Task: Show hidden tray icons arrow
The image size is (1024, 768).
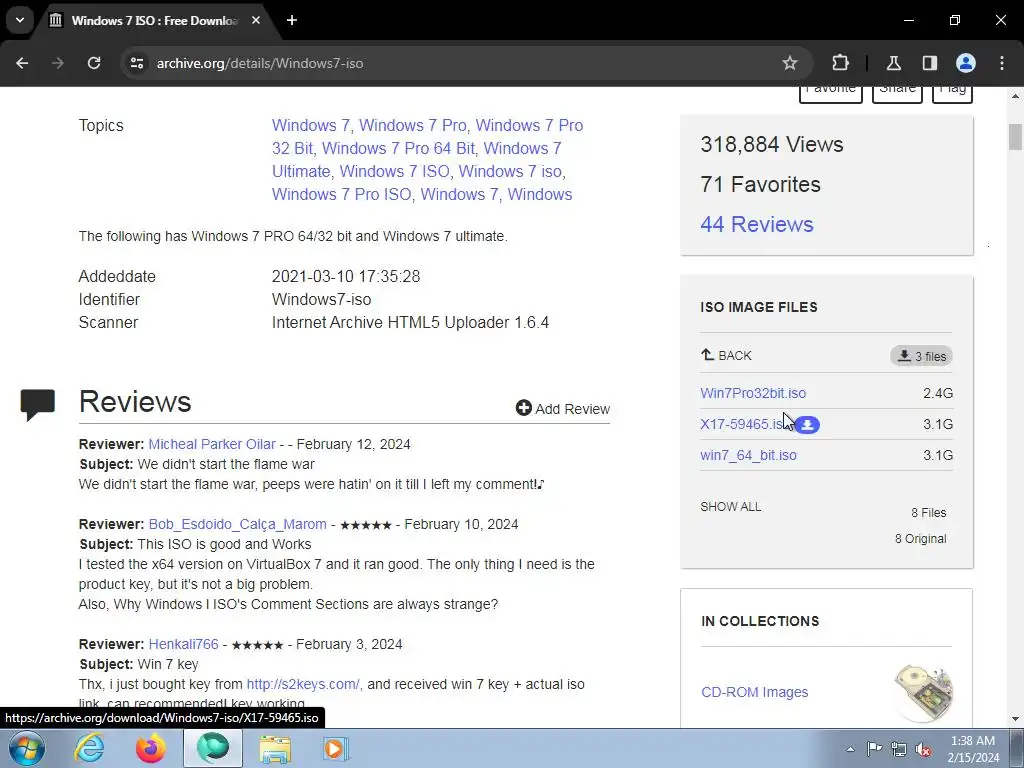Action: point(850,749)
